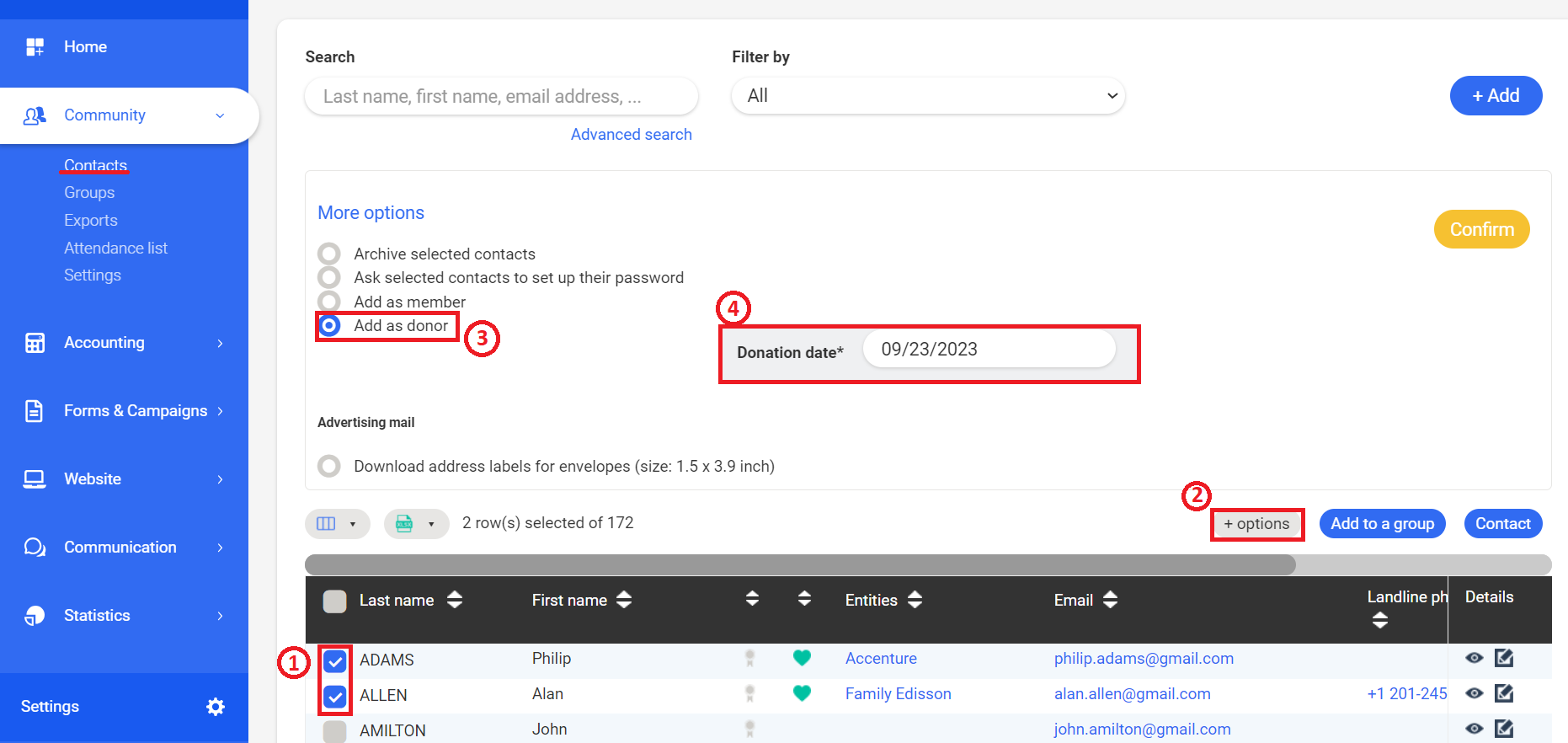Sort by Last name column arrows
The width and height of the screenshot is (1568, 743).
point(455,600)
